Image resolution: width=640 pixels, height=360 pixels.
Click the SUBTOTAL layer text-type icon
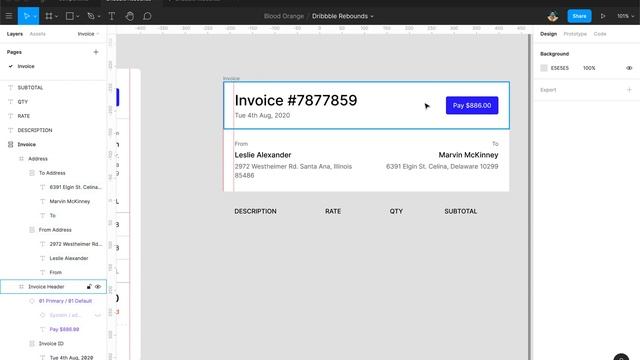[11, 88]
